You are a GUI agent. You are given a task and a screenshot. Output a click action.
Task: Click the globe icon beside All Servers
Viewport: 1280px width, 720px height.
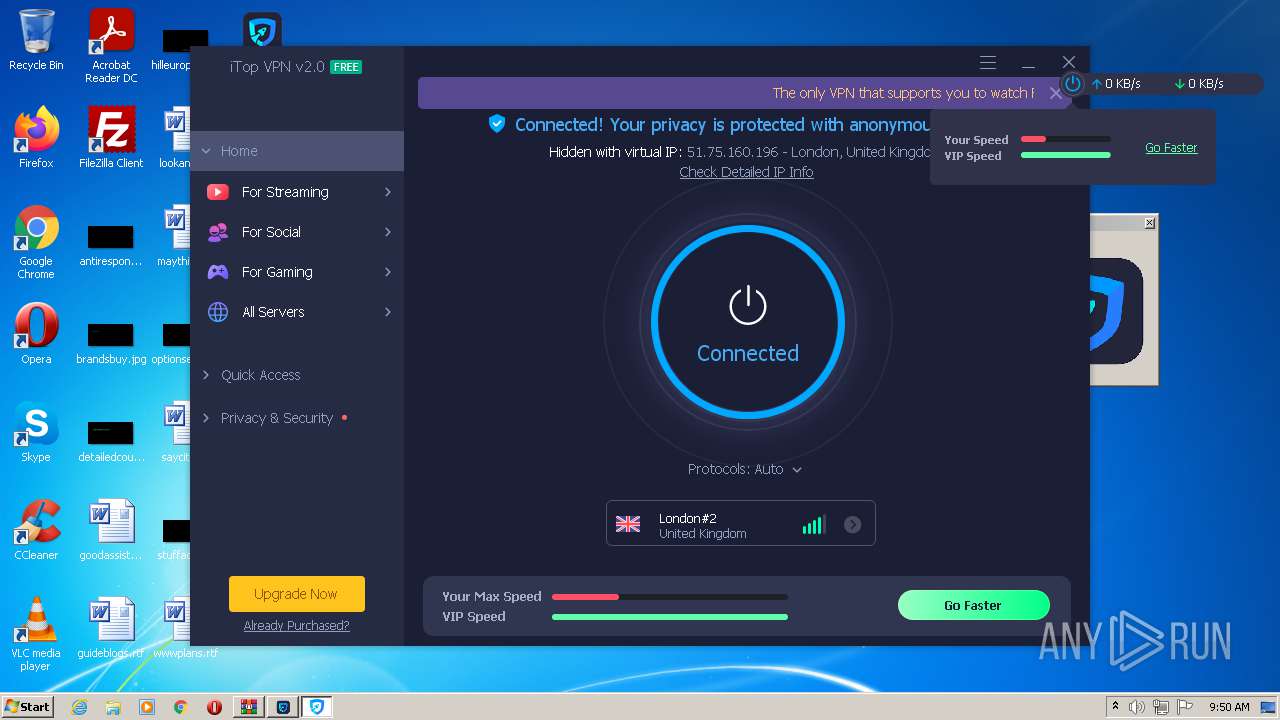click(x=217, y=312)
